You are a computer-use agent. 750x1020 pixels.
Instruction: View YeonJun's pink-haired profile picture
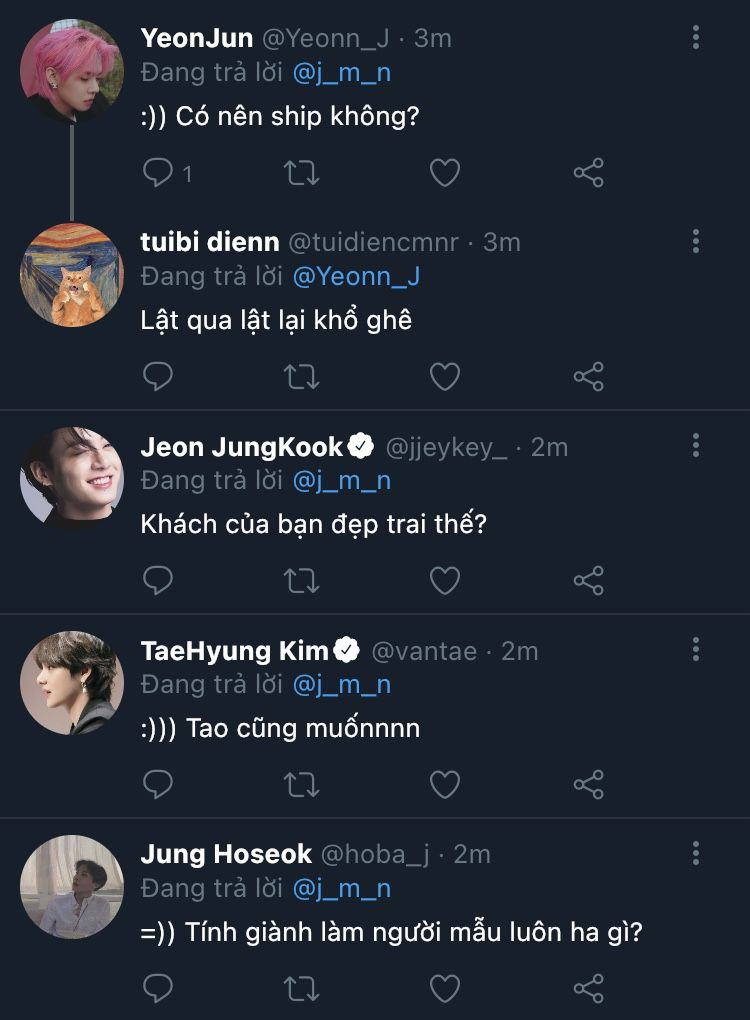[72, 69]
